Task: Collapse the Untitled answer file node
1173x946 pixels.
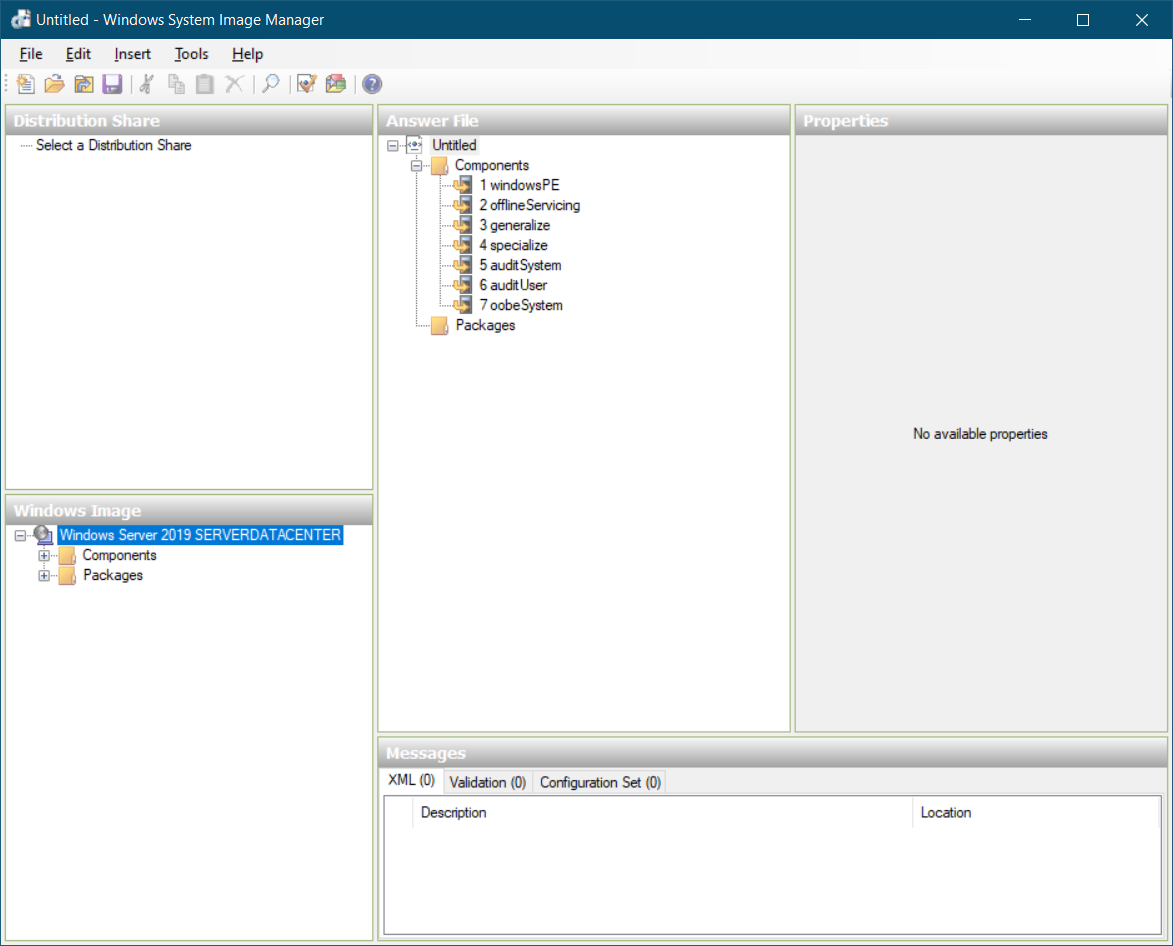Action: coord(393,146)
